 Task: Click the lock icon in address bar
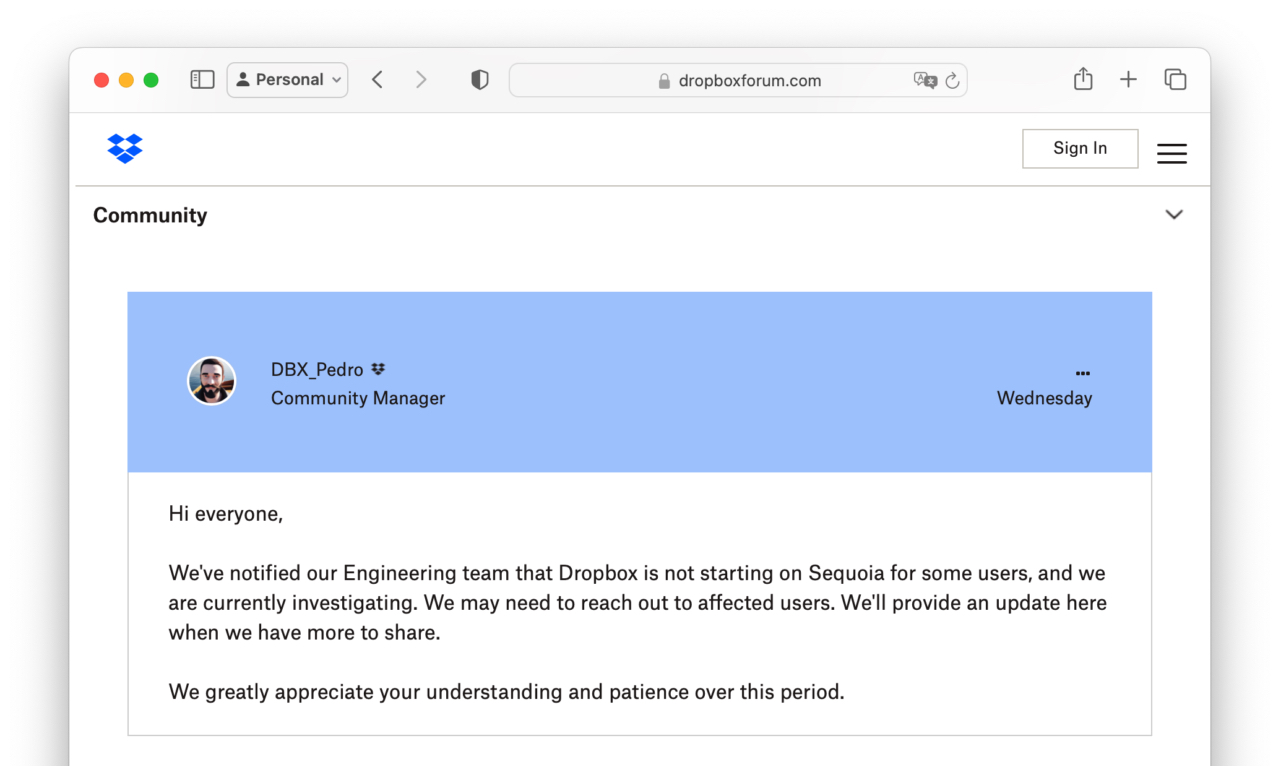664,81
